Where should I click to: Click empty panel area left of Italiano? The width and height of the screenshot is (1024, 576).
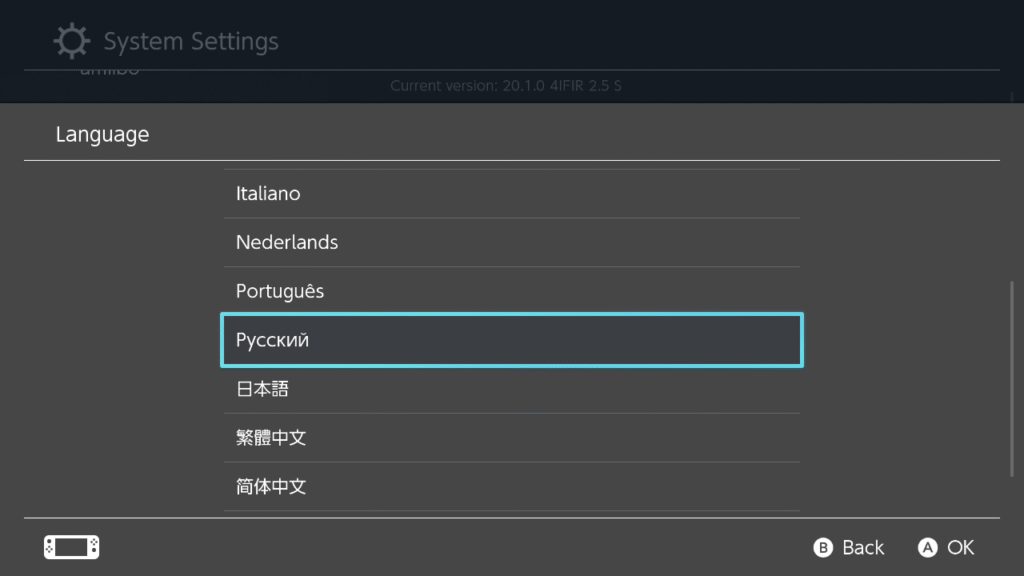(120, 193)
